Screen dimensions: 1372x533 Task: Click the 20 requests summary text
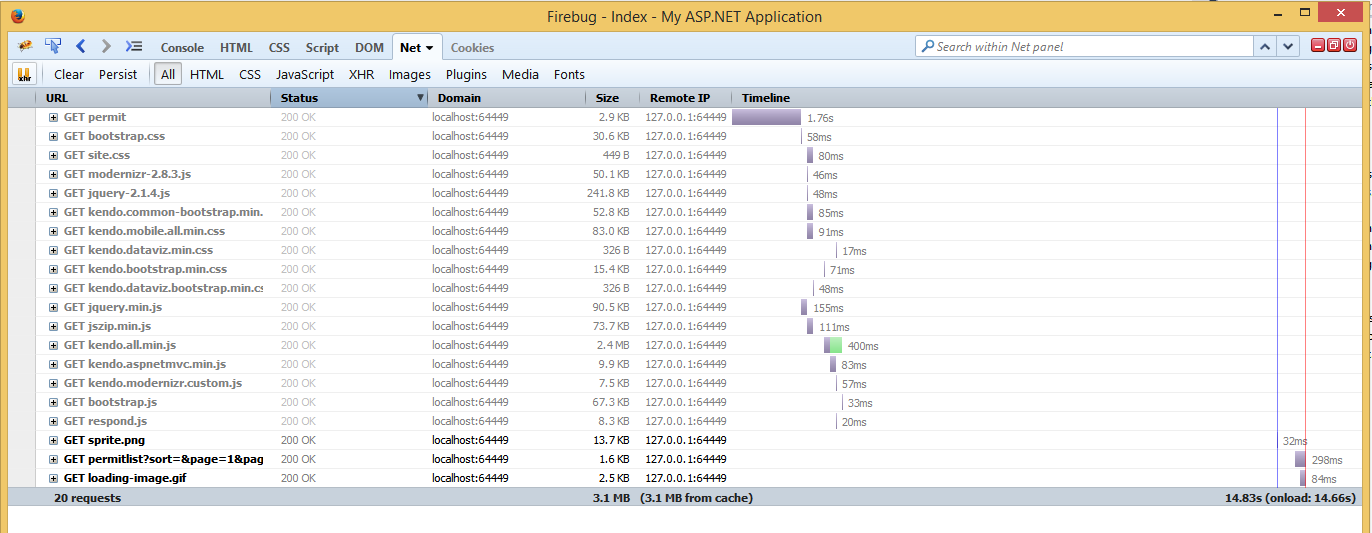coord(88,497)
